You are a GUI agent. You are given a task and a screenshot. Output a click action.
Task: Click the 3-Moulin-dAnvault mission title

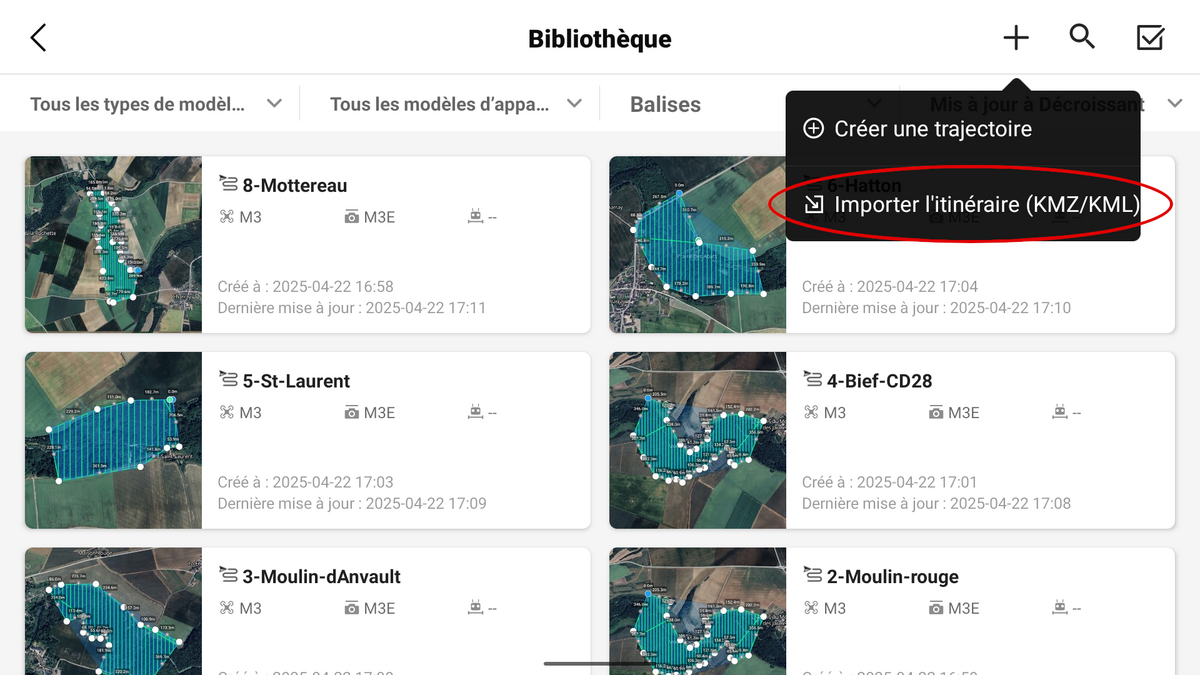[x=321, y=577]
